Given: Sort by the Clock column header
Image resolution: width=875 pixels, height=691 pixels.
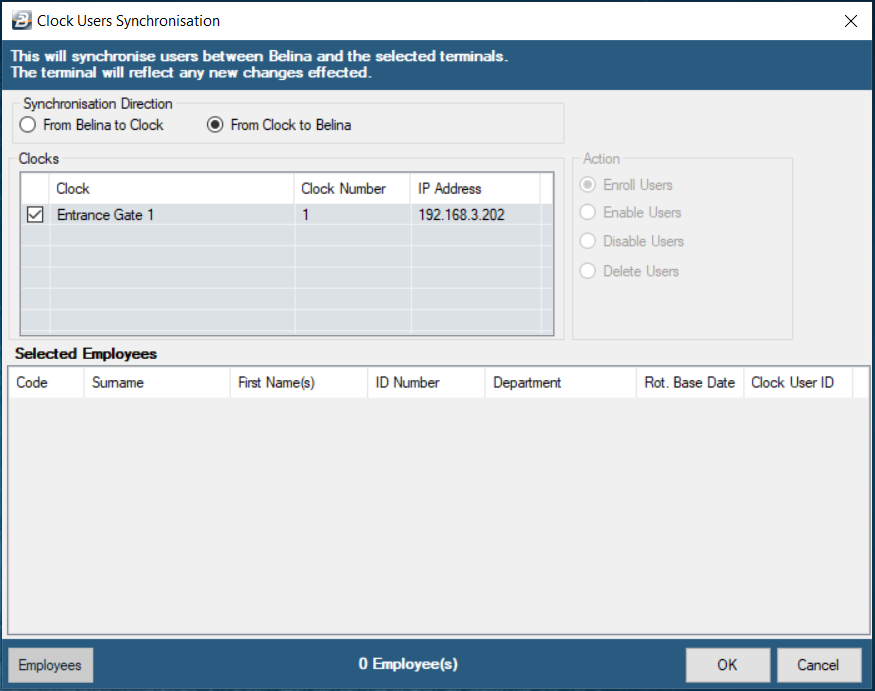Looking at the screenshot, I should [x=172, y=189].
